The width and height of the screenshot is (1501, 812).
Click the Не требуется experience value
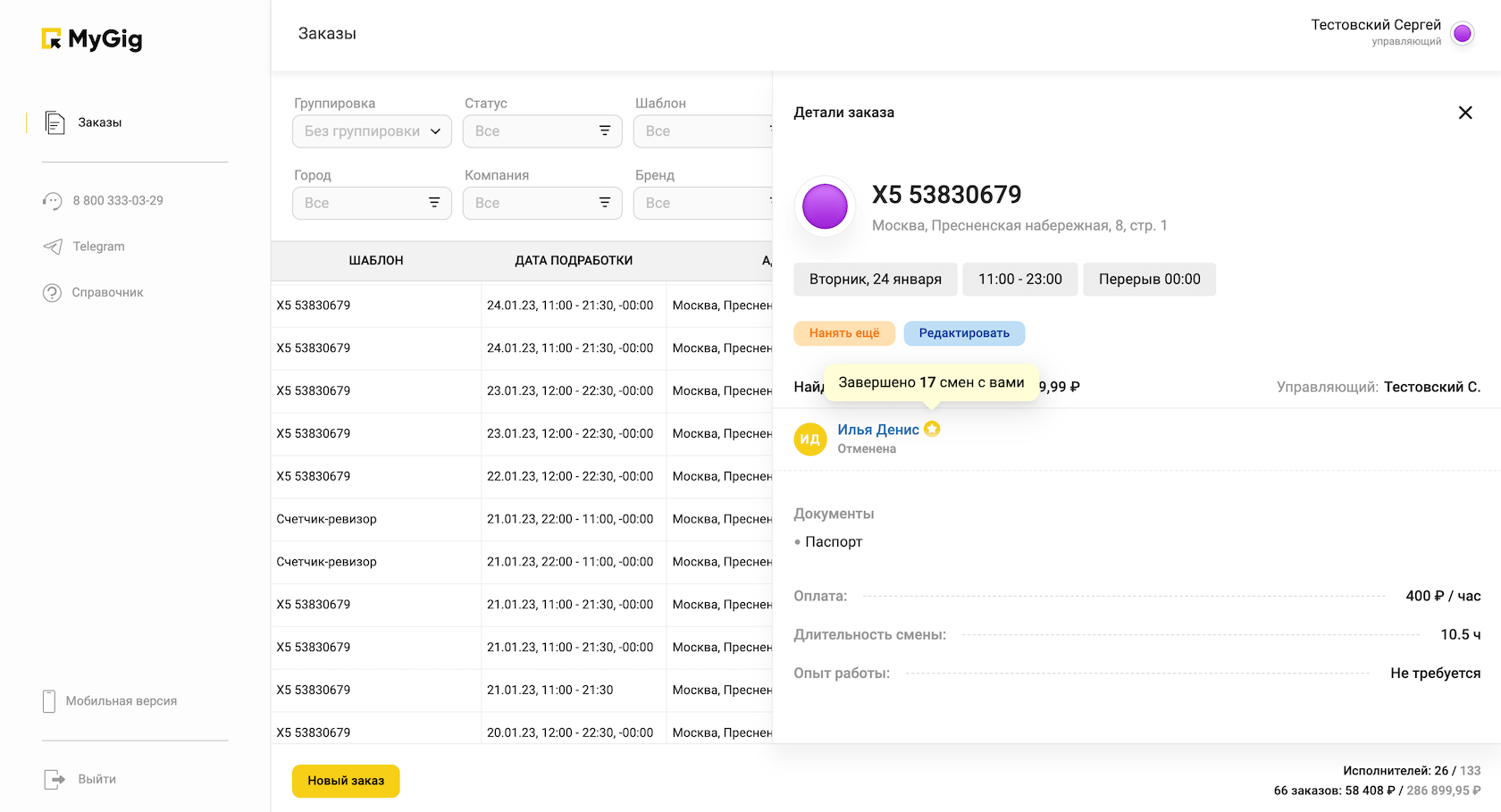click(x=1435, y=673)
